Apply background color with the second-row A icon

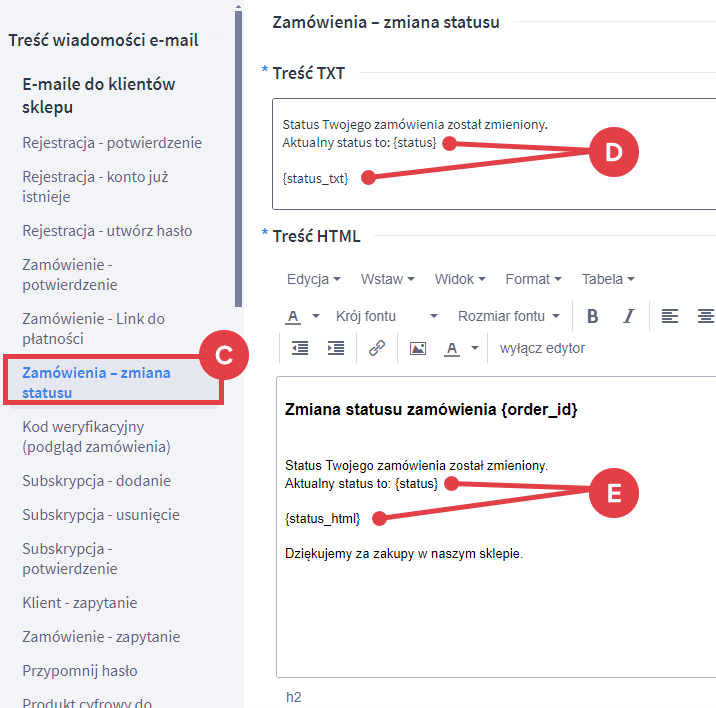pos(452,349)
